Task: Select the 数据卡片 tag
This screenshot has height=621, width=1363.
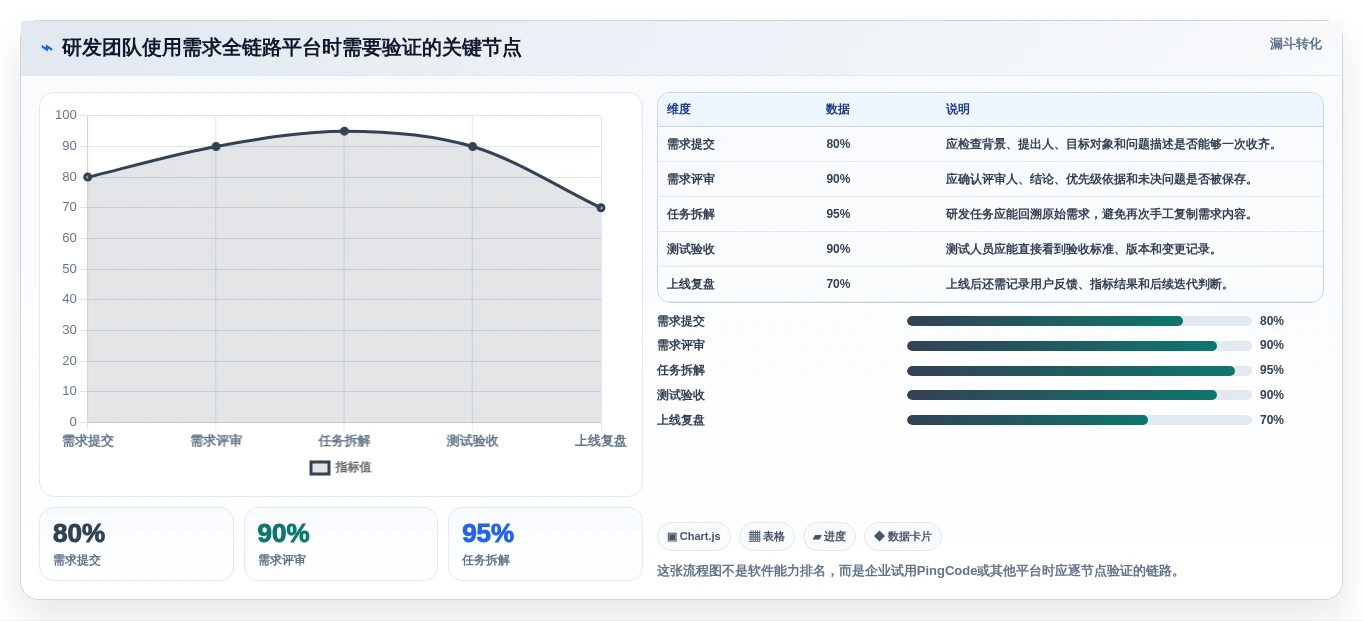Action: pyautogui.click(x=903, y=537)
